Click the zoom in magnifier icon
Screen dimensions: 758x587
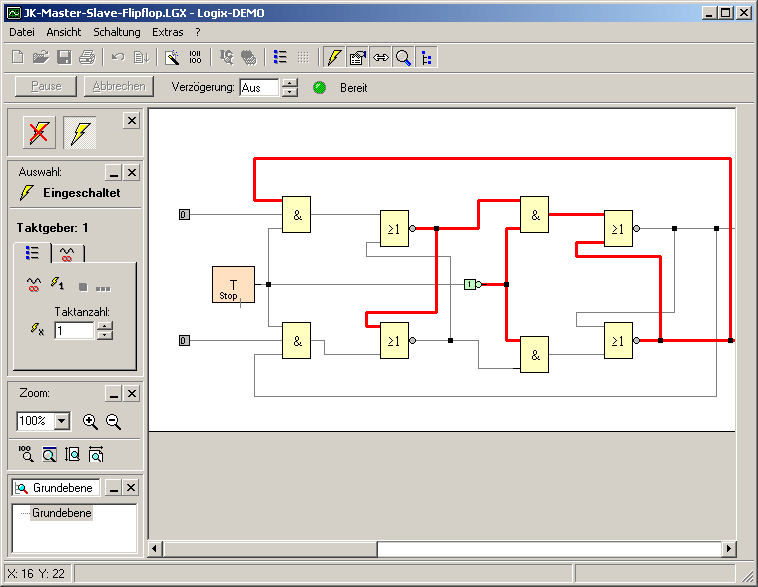coord(91,422)
